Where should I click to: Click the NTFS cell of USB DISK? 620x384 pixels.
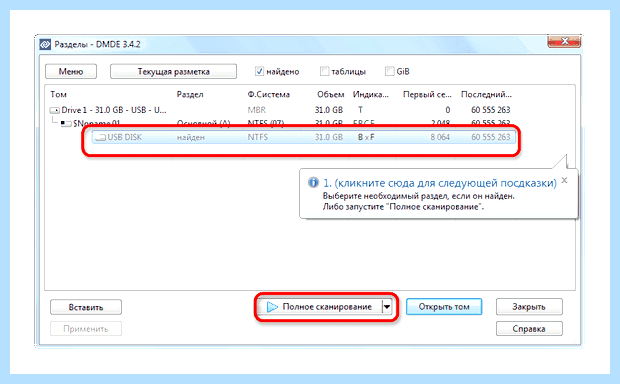(258, 137)
